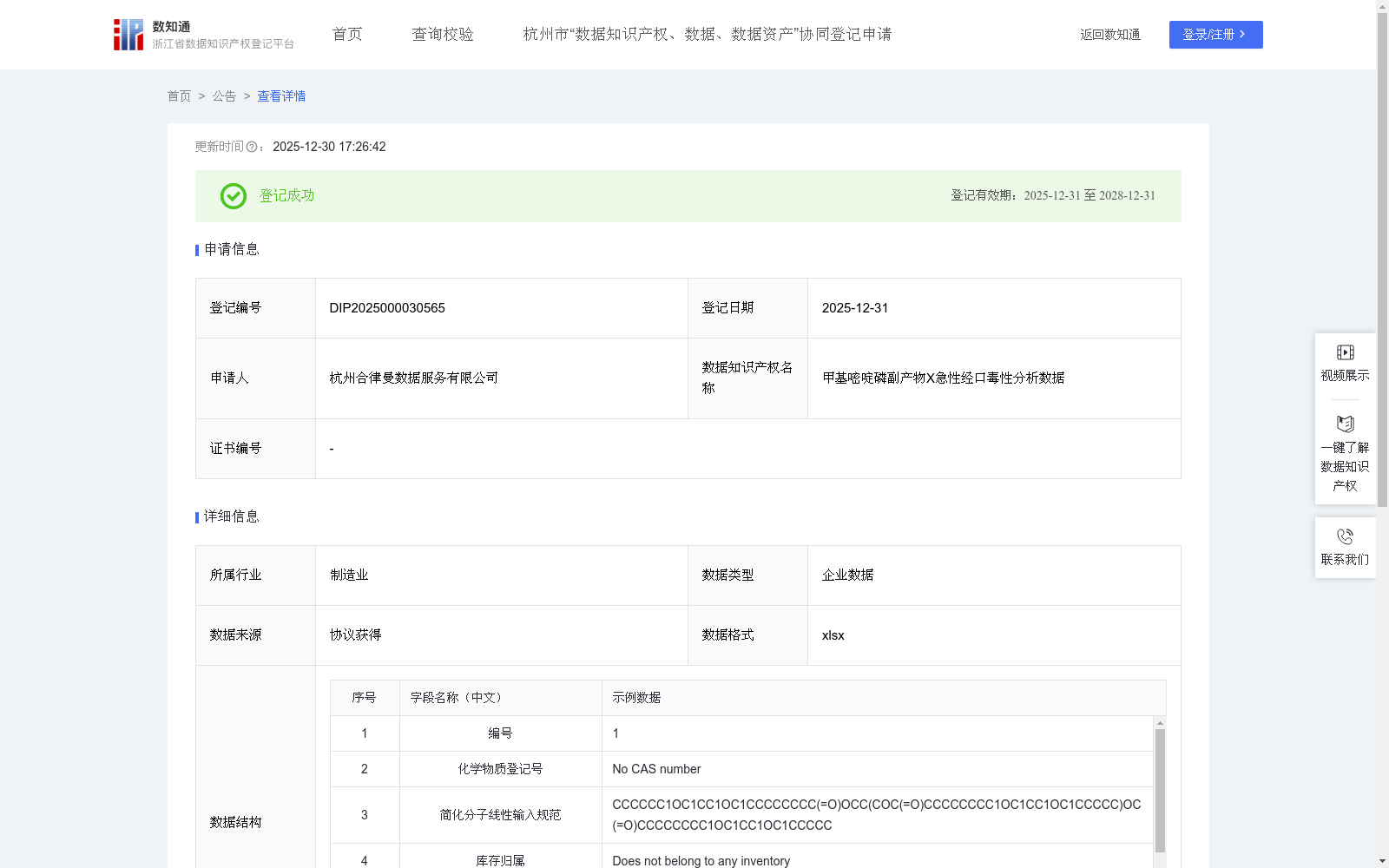Select applicant 杭州合律曼数据服务有限公司
1389x868 pixels.
pos(414,378)
